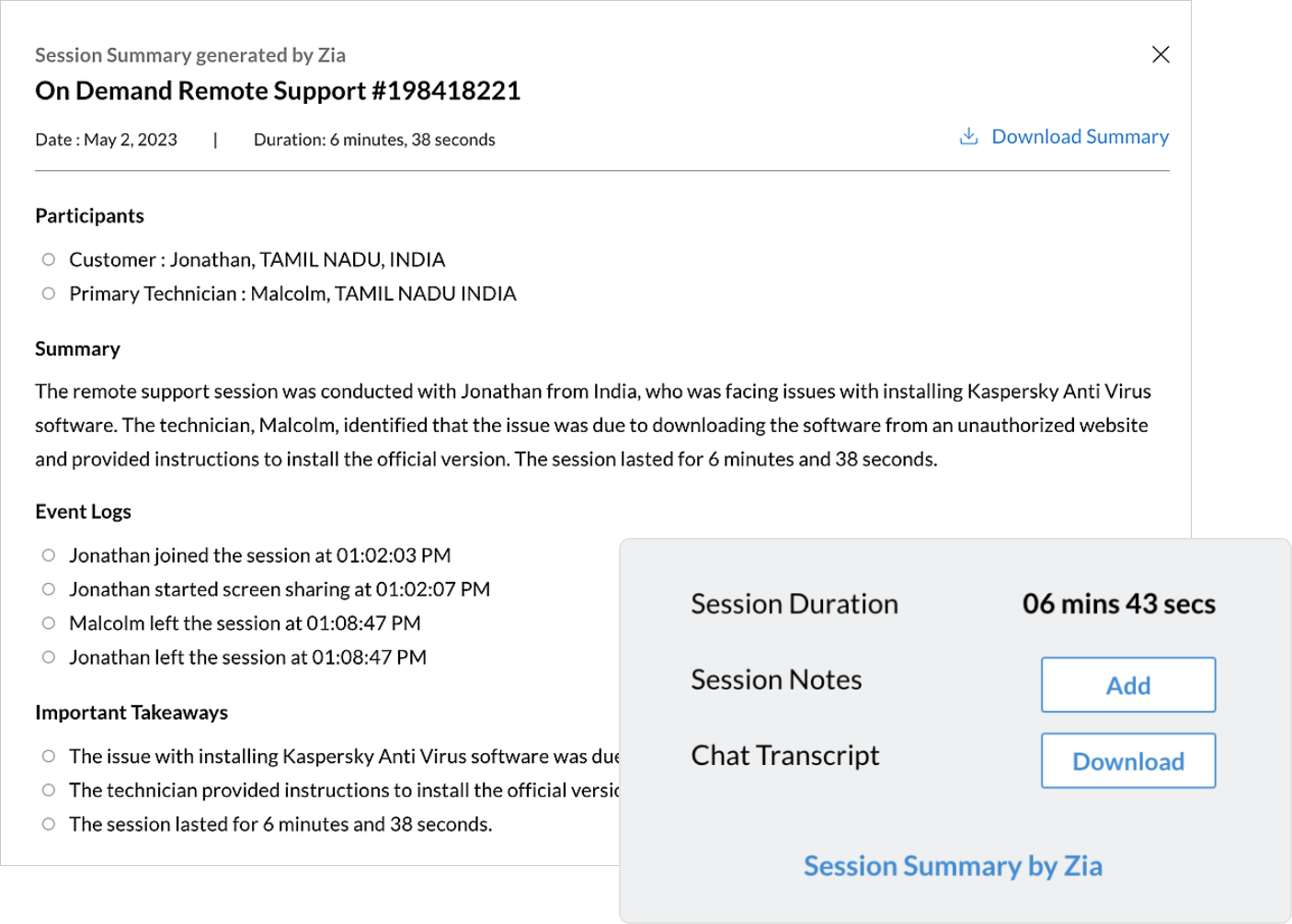Click the download icon beside Download Summary

click(968, 136)
